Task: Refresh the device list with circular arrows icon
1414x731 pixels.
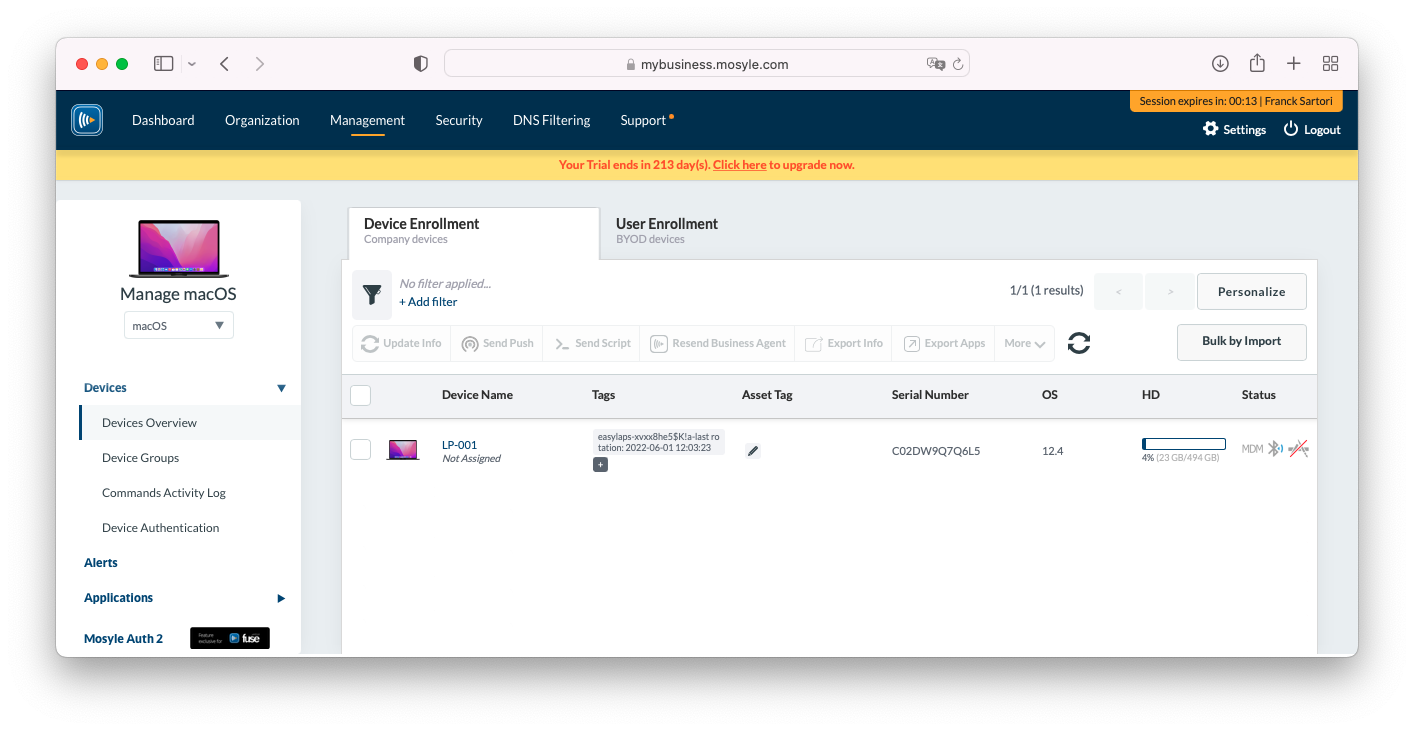Action: coord(1079,343)
